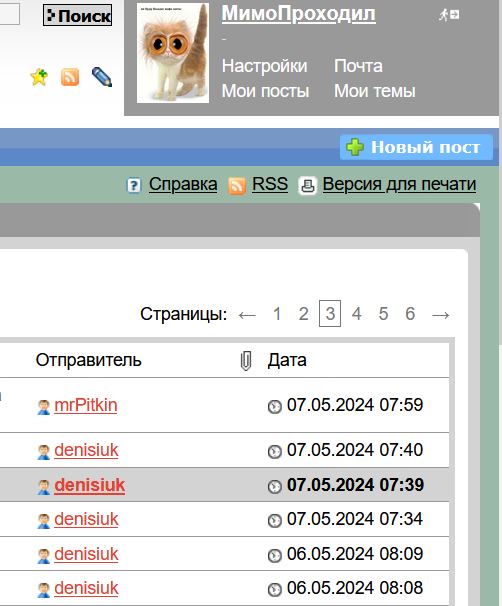Click user icon in 08:08 row
The width and height of the screenshot is (502, 606).
click(44, 590)
